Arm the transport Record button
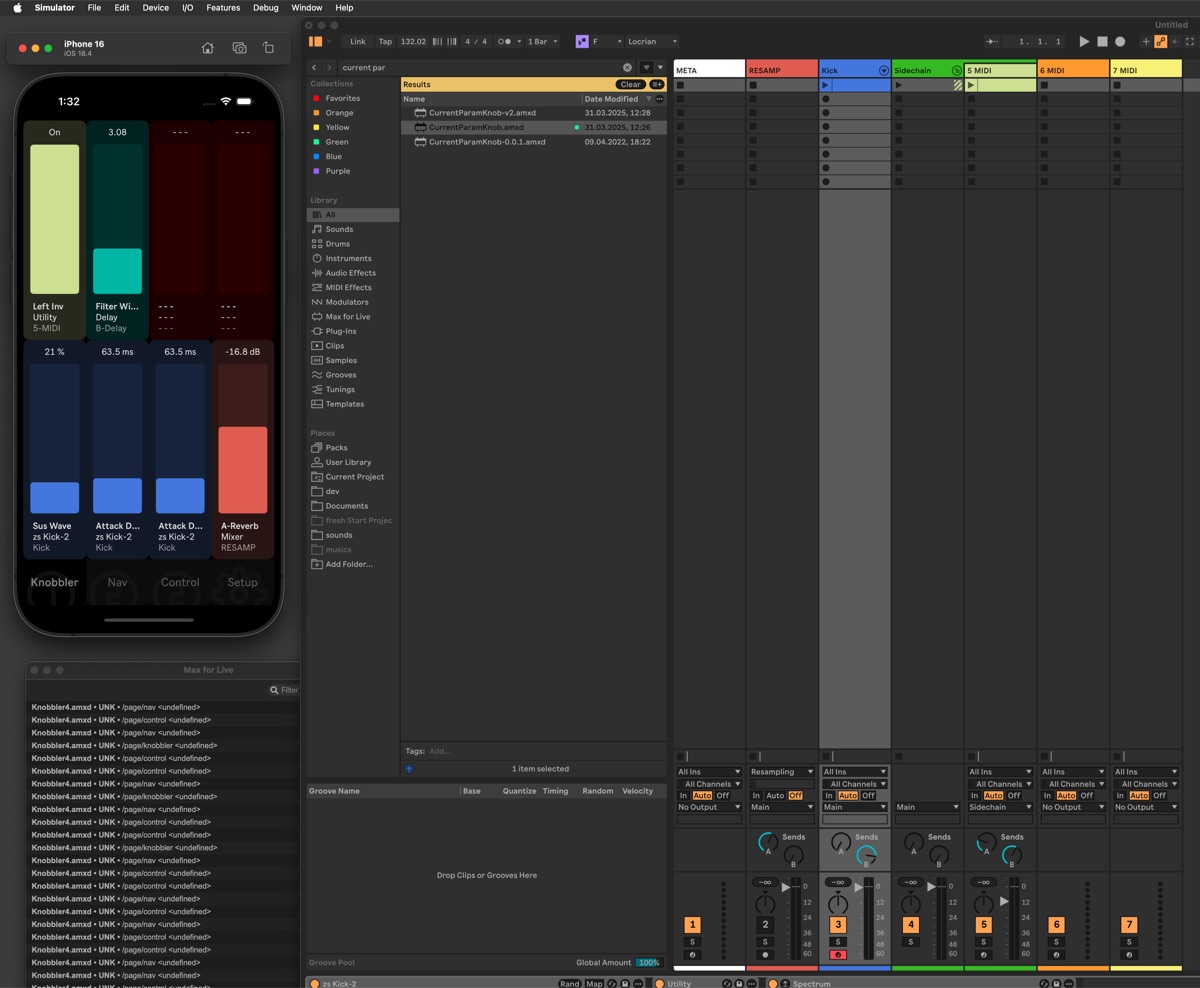 1120,42
